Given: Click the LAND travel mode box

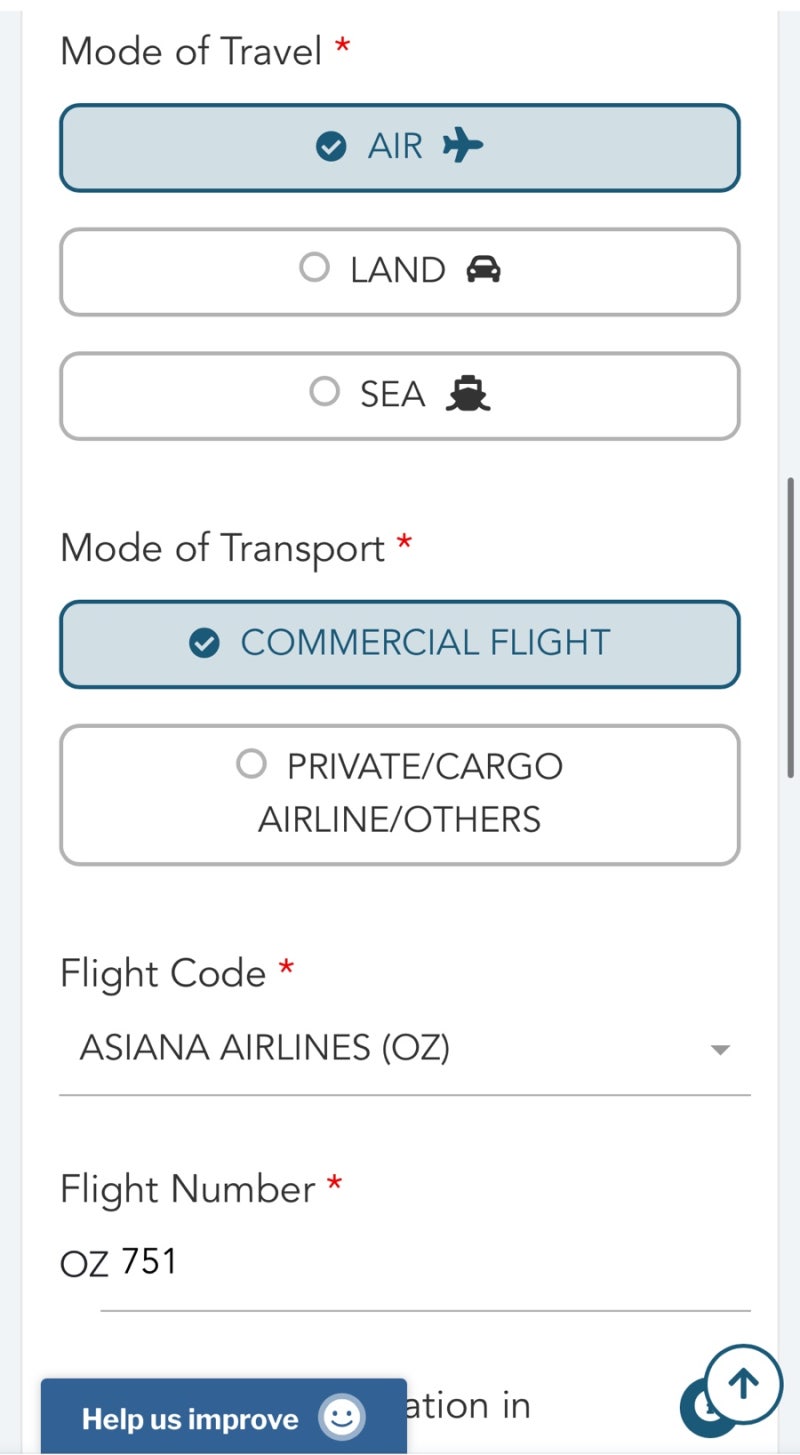Looking at the screenshot, I should click(x=400, y=271).
